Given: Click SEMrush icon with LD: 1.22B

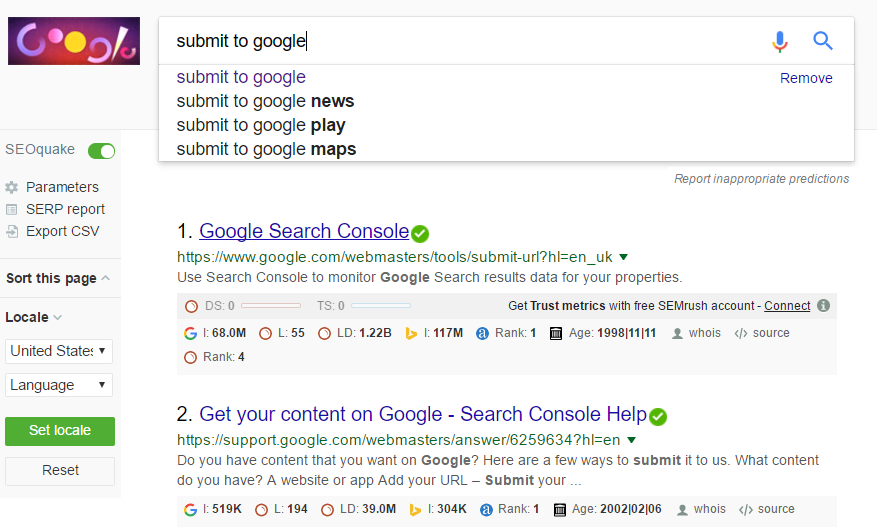Looking at the screenshot, I should point(324,333).
